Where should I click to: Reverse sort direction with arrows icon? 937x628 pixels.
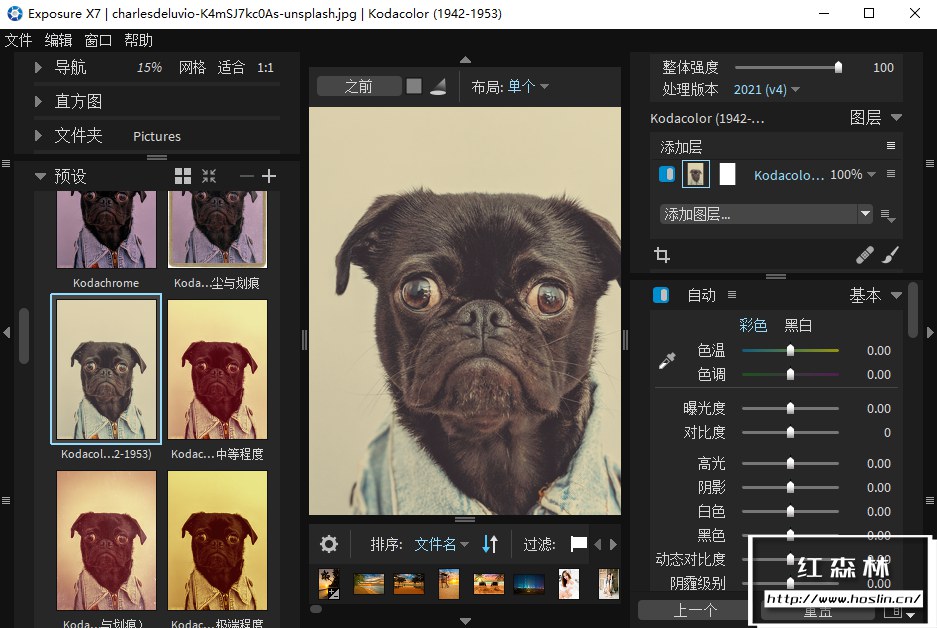(490, 544)
